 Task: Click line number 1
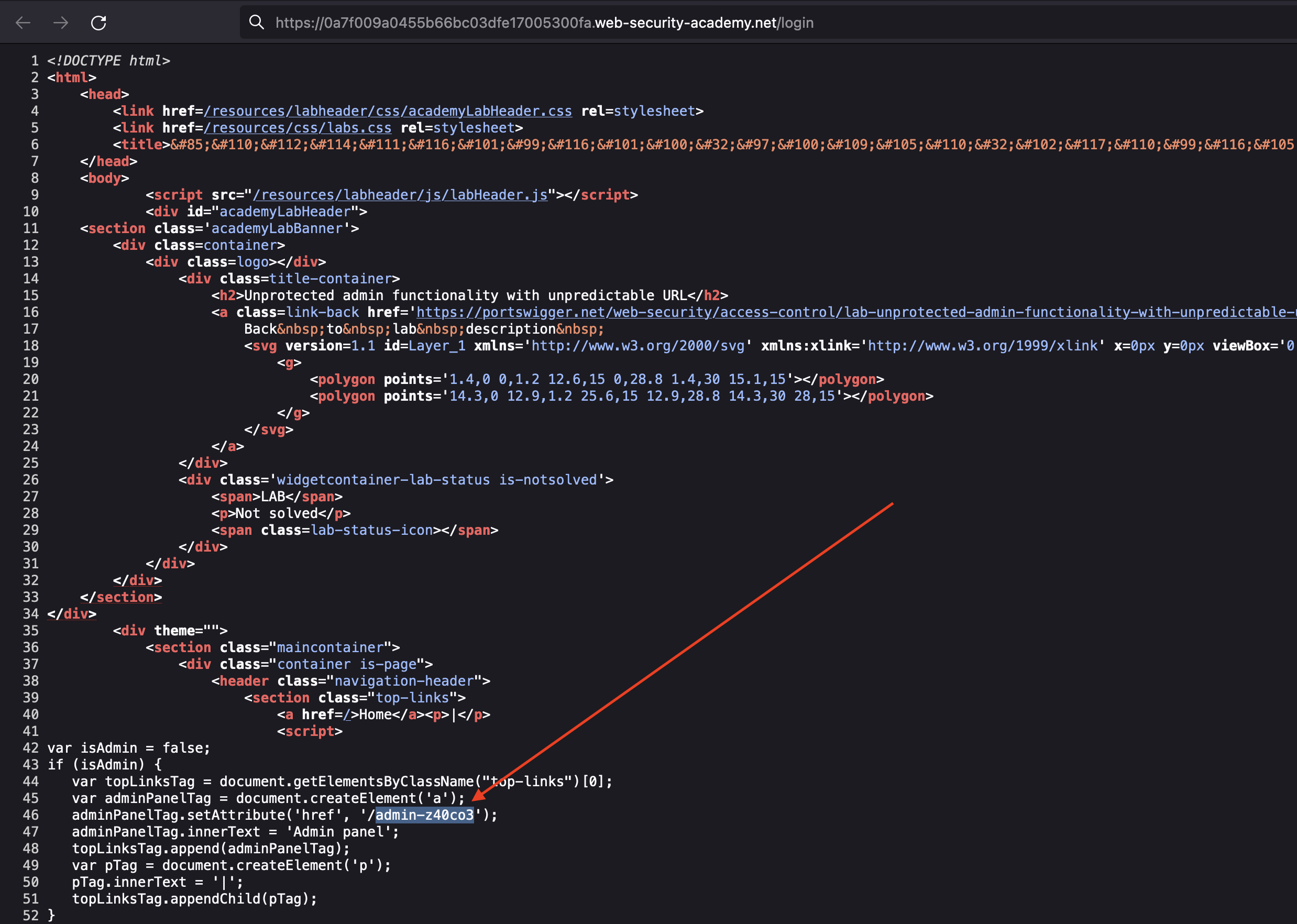pyautogui.click(x=35, y=60)
